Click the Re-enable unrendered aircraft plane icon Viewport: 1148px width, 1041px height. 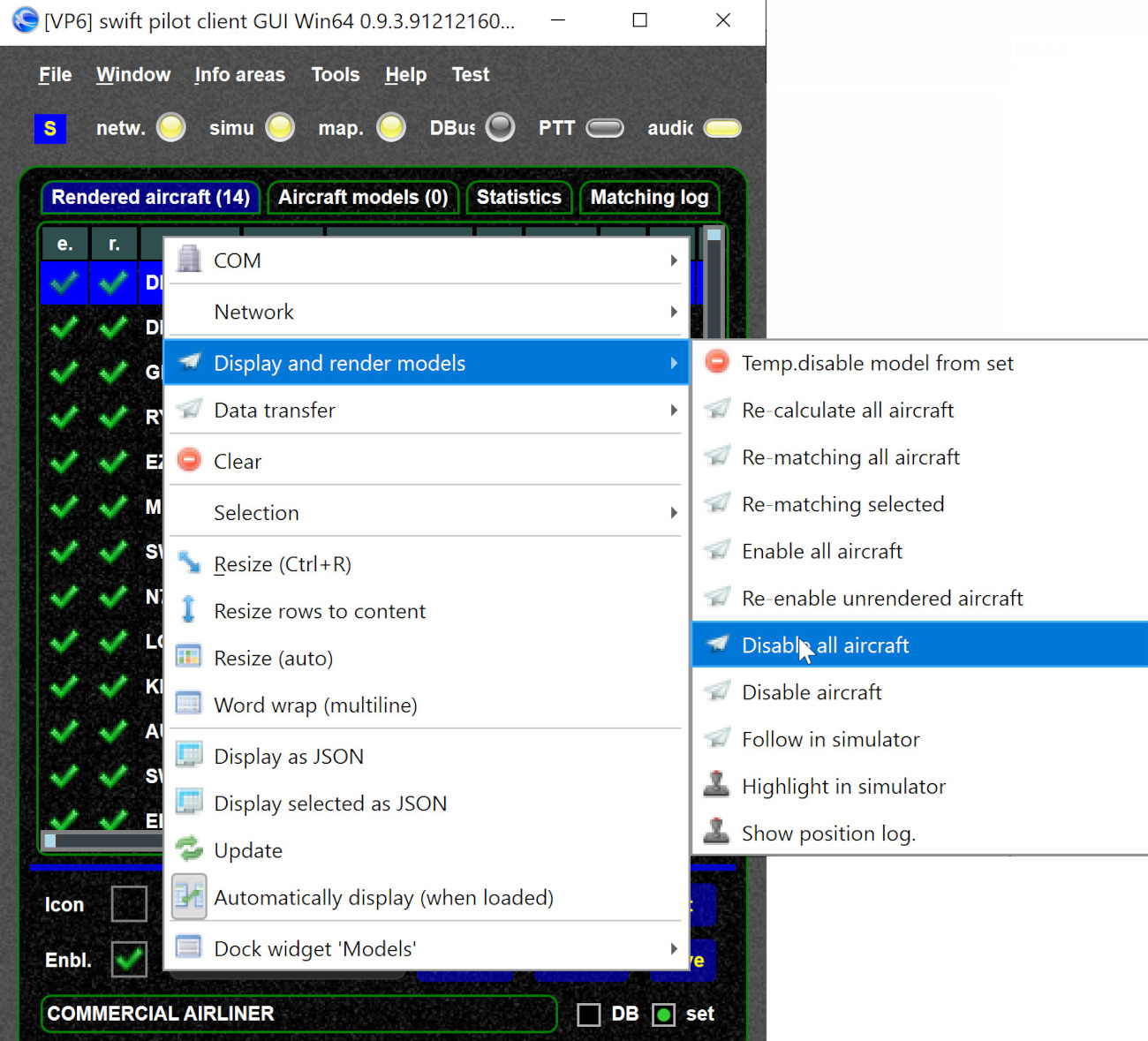pos(717,597)
